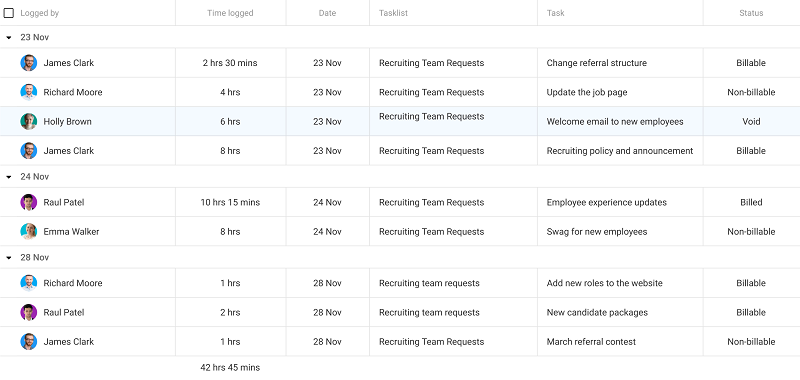800x380 pixels.
Task: Click Billable status for New candidate packages
Action: pos(751,312)
